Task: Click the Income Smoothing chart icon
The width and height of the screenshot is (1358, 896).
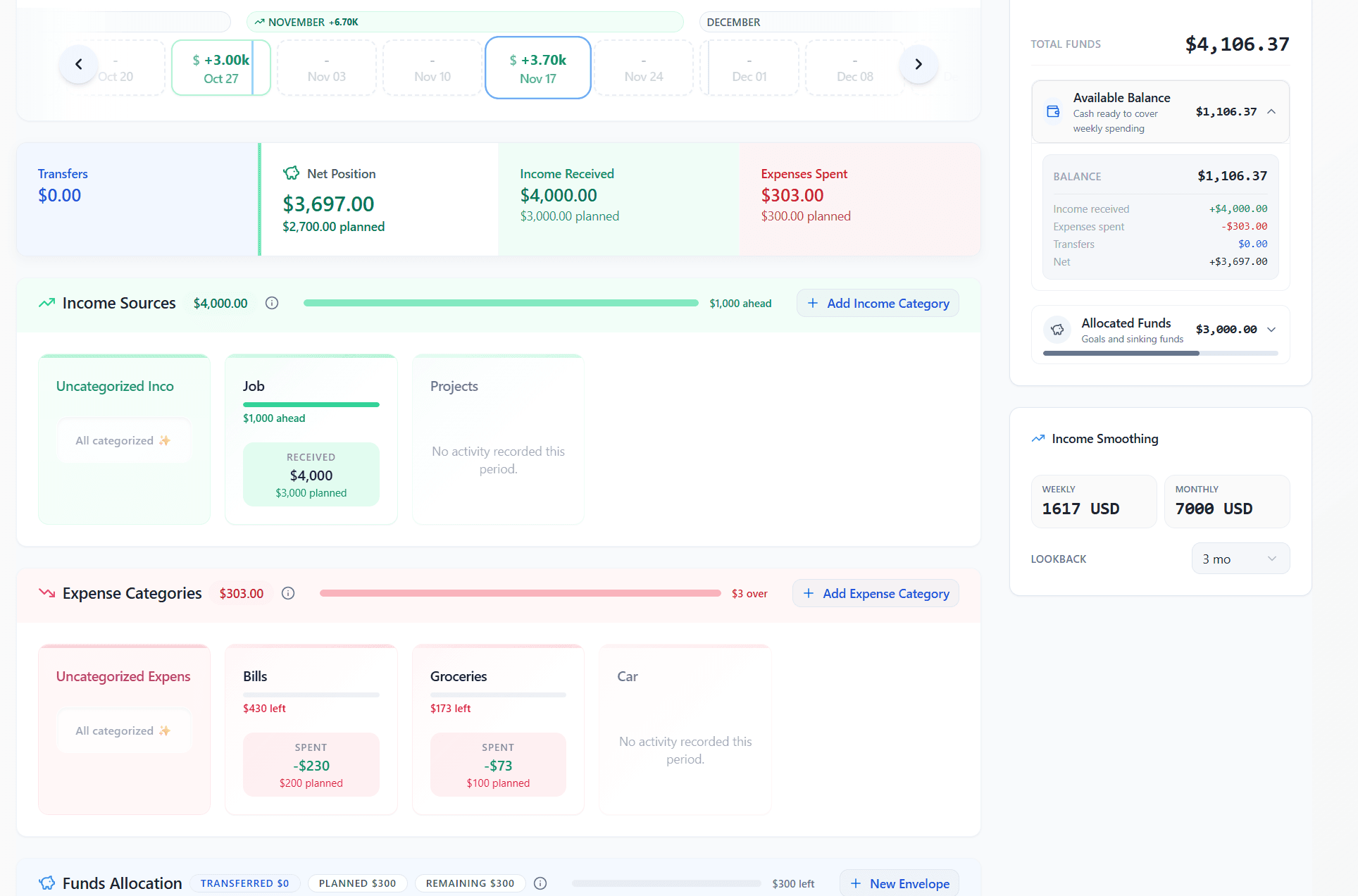Action: [1037, 437]
